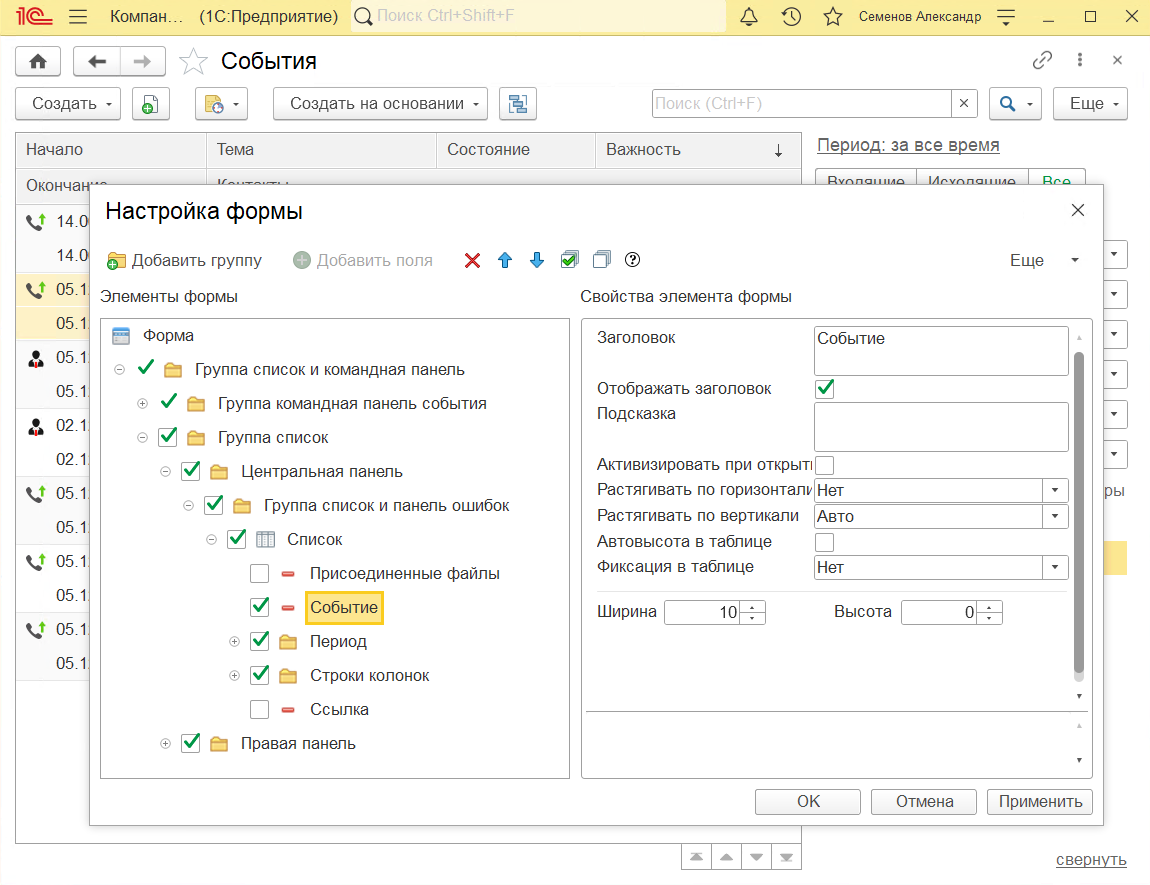Enable Автовысота в таблице checkbox
The height and width of the screenshot is (885, 1150).
click(x=824, y=542)
